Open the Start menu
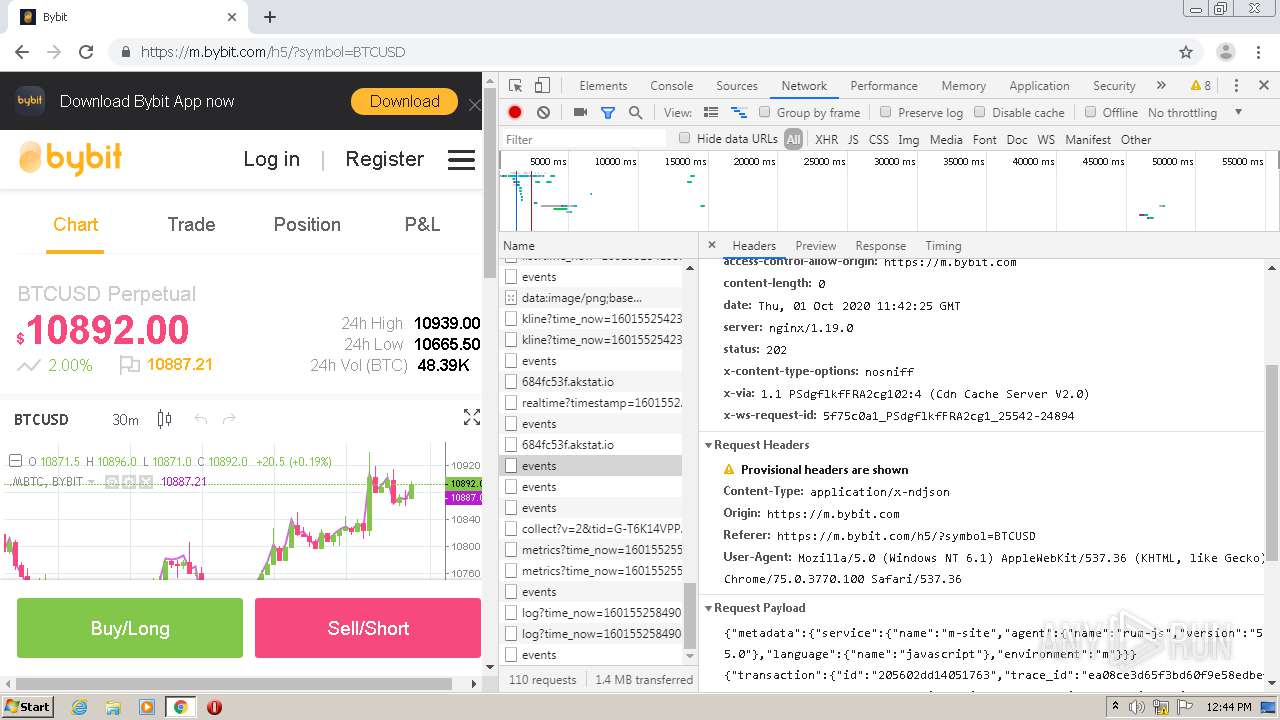1280x720 pixels. tap(27, 707)
